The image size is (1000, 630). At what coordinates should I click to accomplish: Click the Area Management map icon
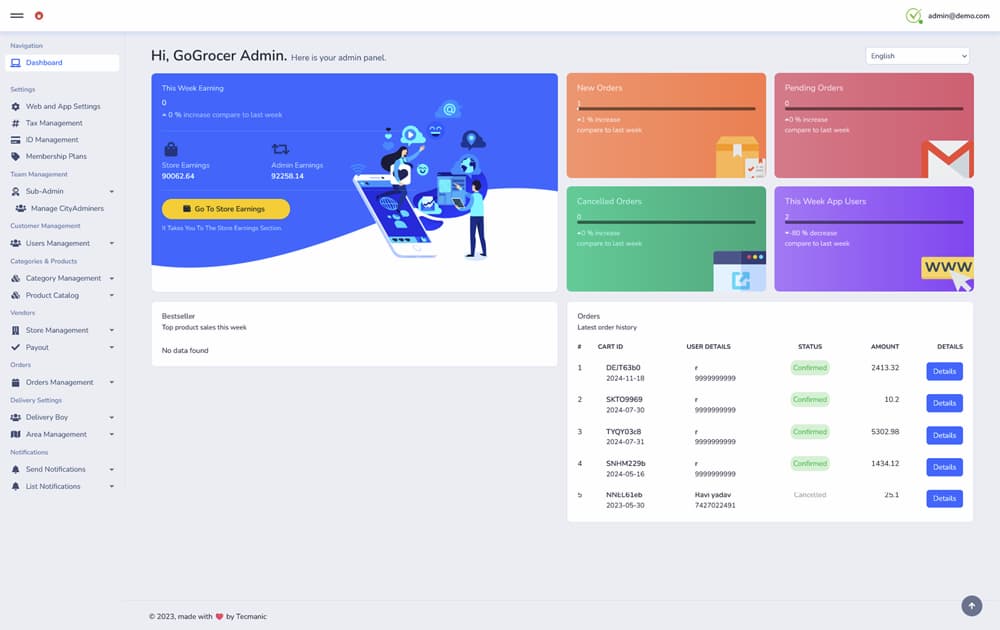coord(15,434)
